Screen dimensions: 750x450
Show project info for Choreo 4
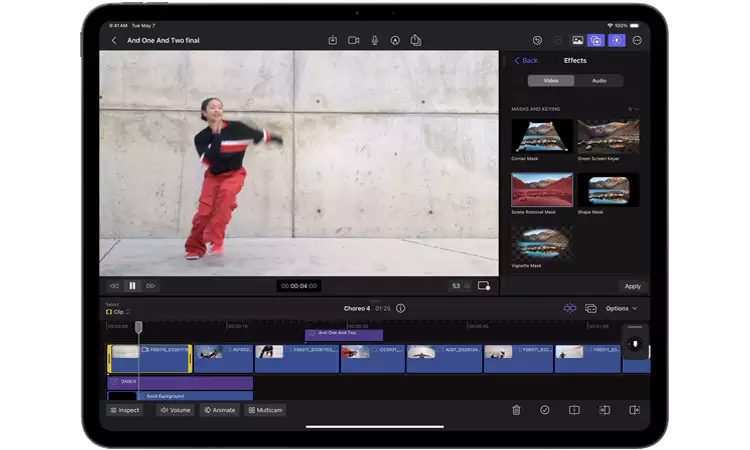[400, 308]
